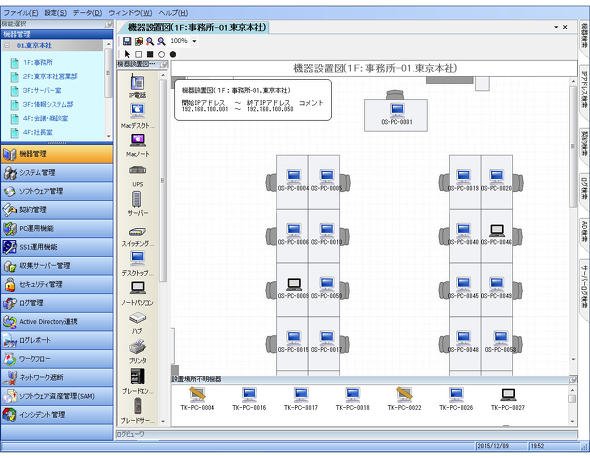Toggle pin on the 設置場所不明機器 panel
This screenshot has height=458, width=590.
pos(572,379)
